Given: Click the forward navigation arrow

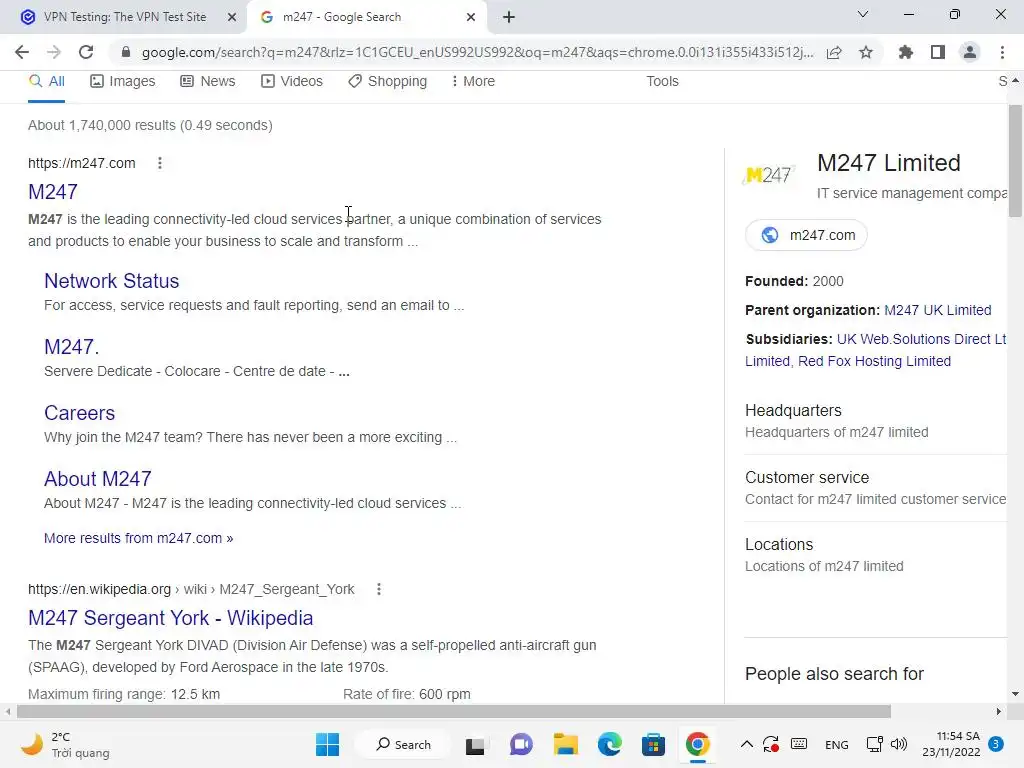Looking at the screenshot, I should click(x=54, y=52).
